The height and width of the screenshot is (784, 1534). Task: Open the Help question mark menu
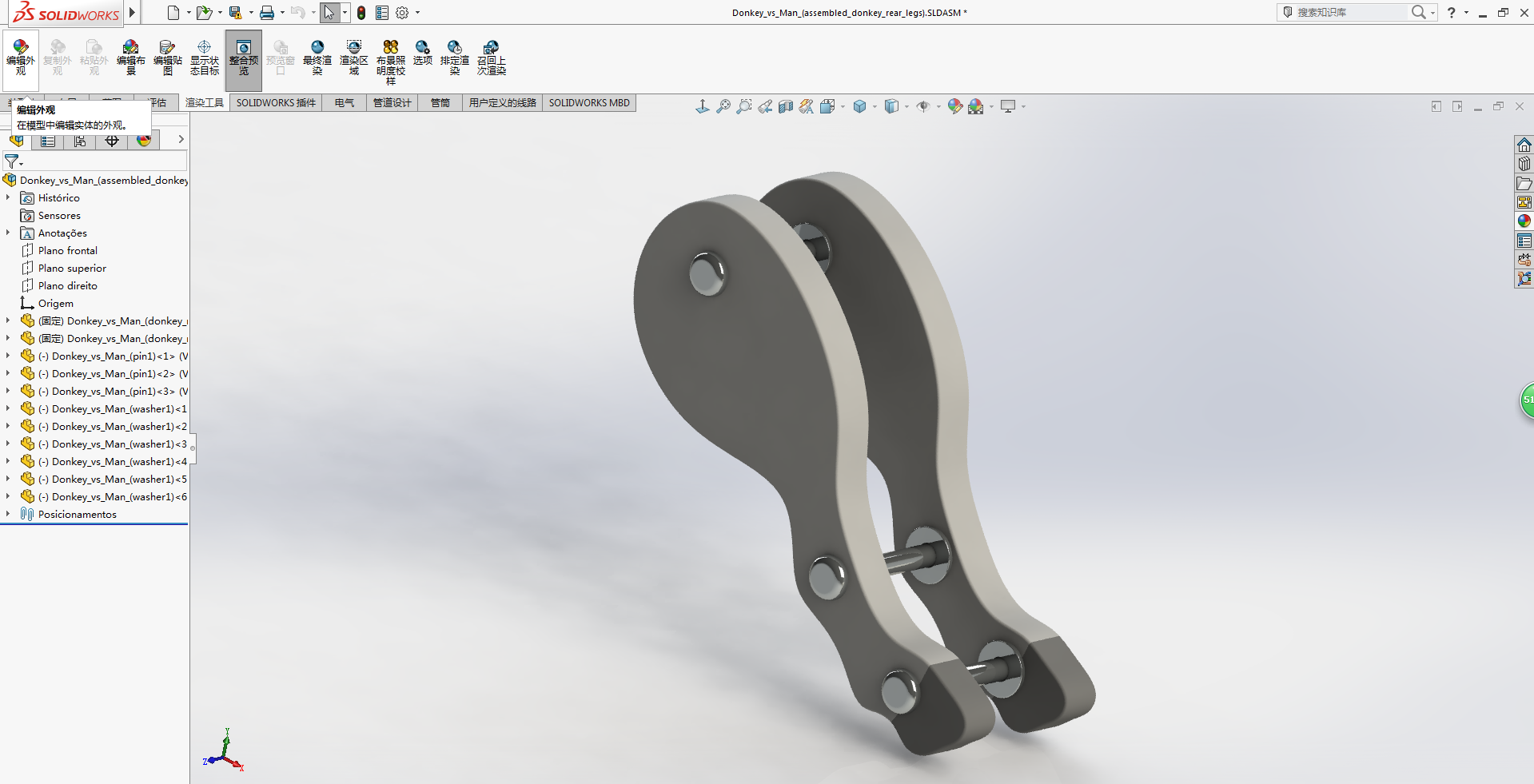[x=1452, y=12]
